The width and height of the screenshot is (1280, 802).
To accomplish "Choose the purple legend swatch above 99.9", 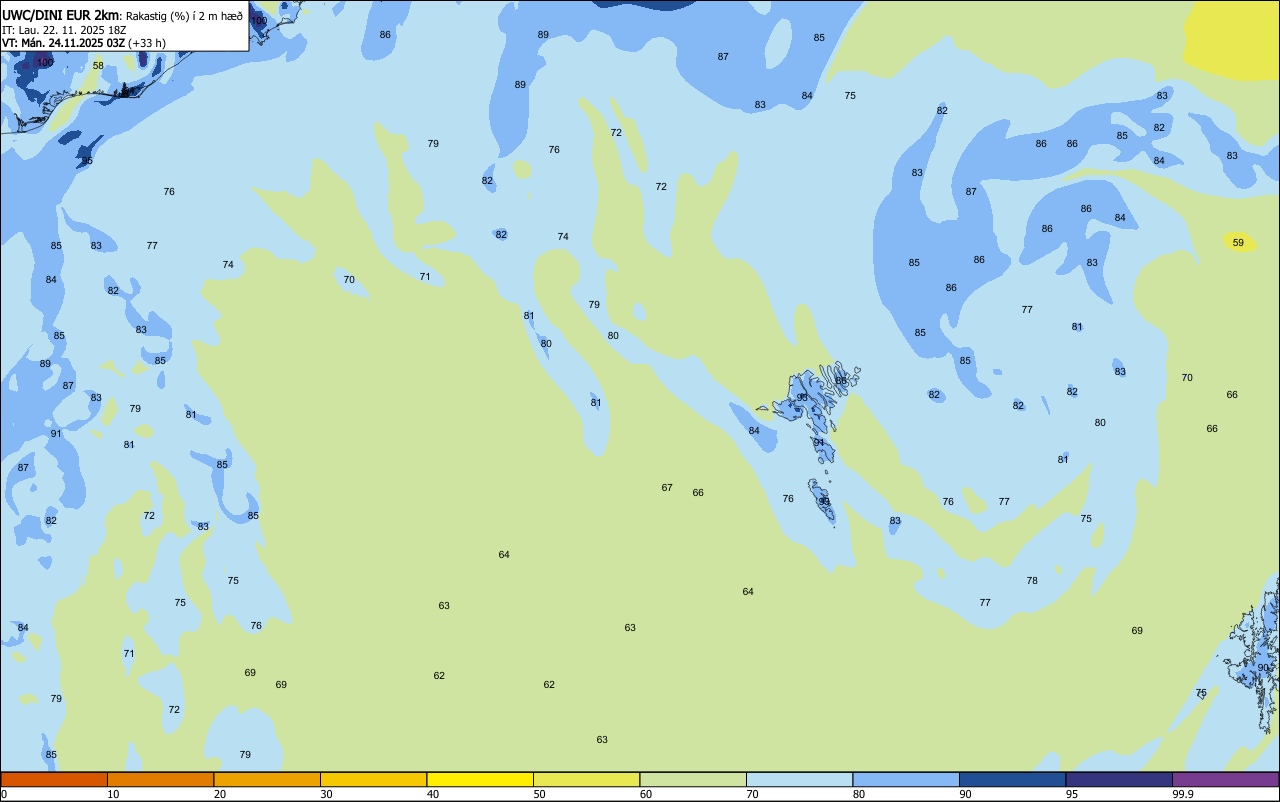I will pyautogui.click(x=1225, y=779).
